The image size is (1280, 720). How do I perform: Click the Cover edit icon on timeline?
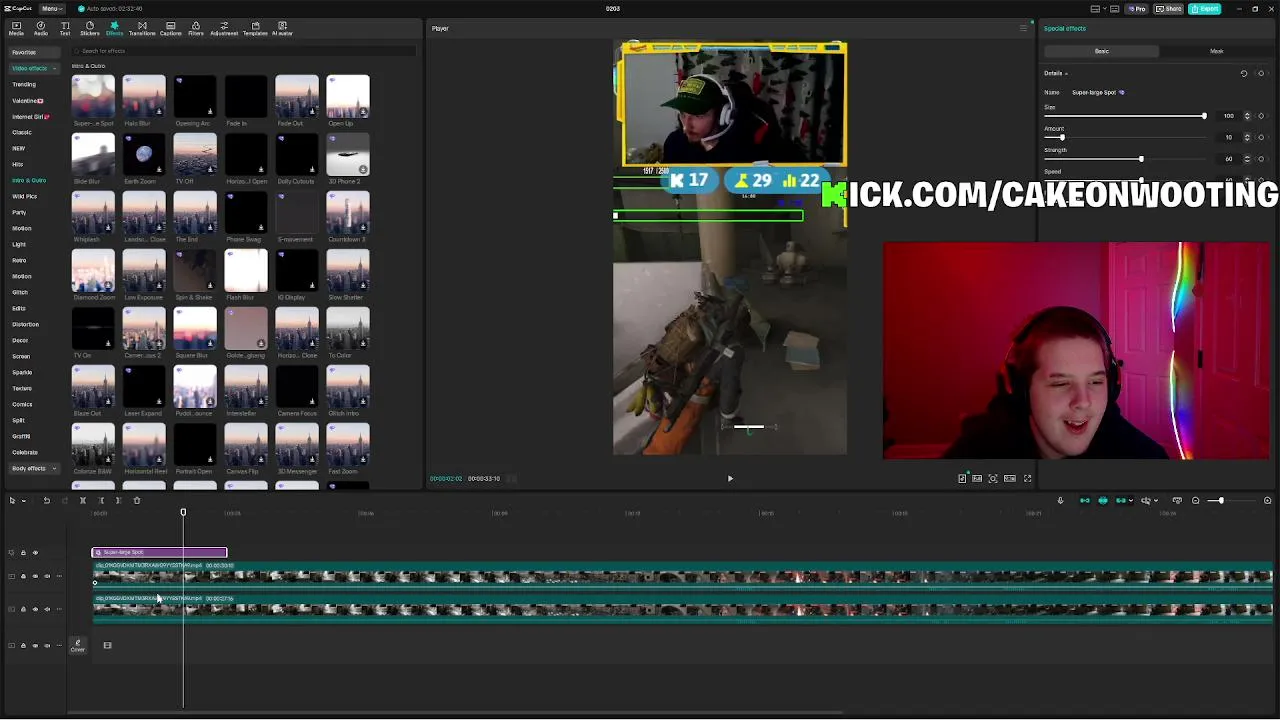(x=78, y=645)
